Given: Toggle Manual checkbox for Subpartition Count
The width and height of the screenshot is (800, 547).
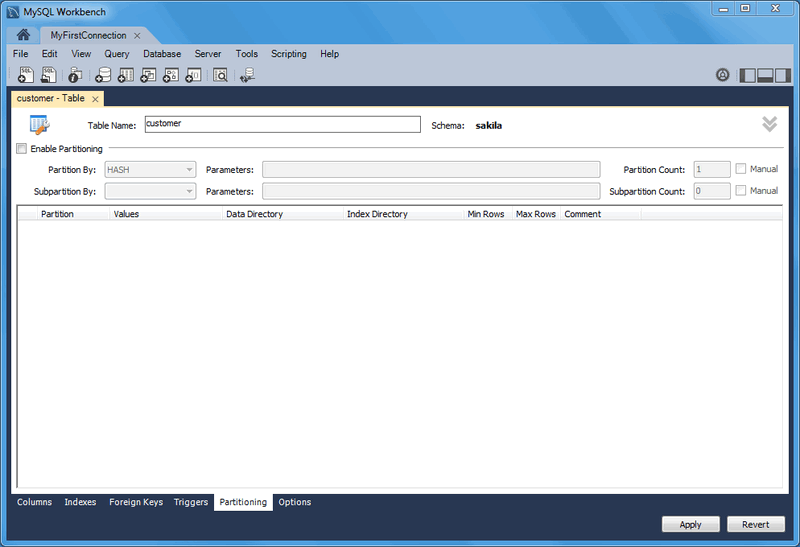Looking at the screenshot, I should point(741,190).
